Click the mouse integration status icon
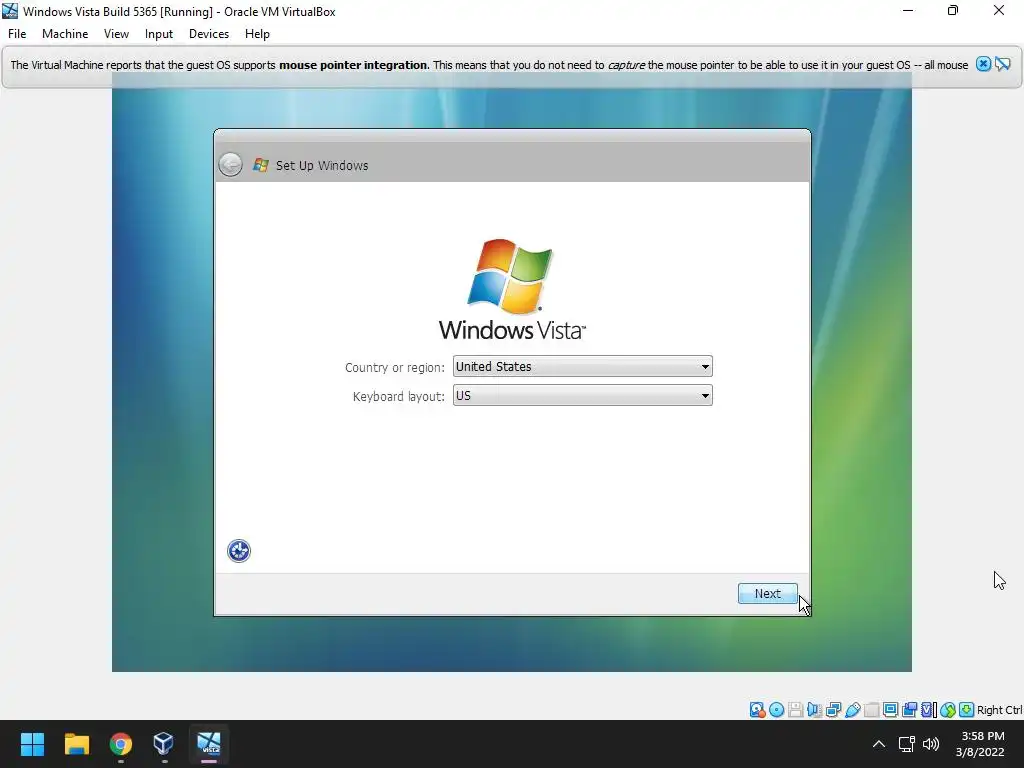Viewport: 1024px width, 768px height. tap(948, 710)
